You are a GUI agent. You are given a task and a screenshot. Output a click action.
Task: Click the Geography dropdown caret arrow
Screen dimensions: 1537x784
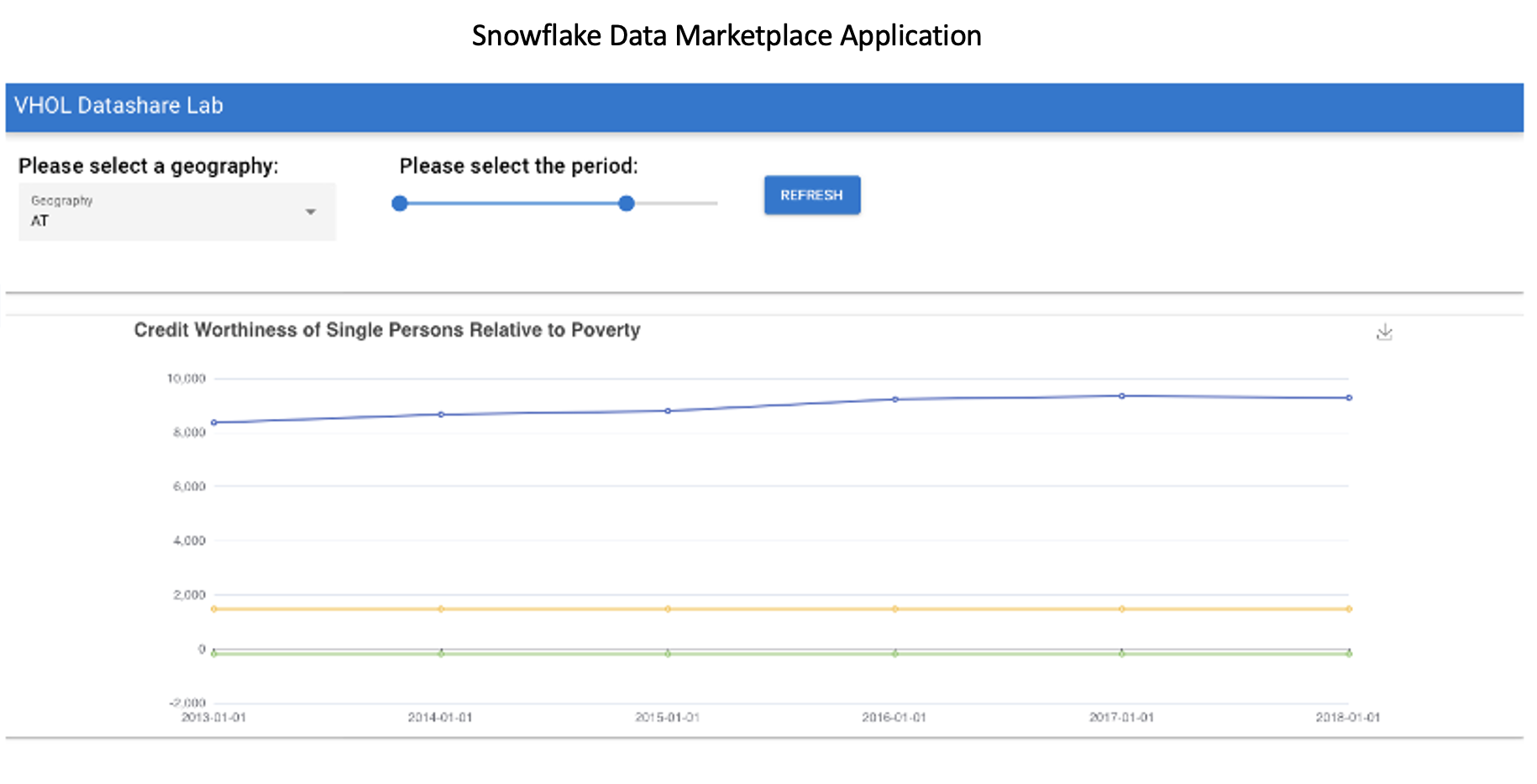click(311, 212)
